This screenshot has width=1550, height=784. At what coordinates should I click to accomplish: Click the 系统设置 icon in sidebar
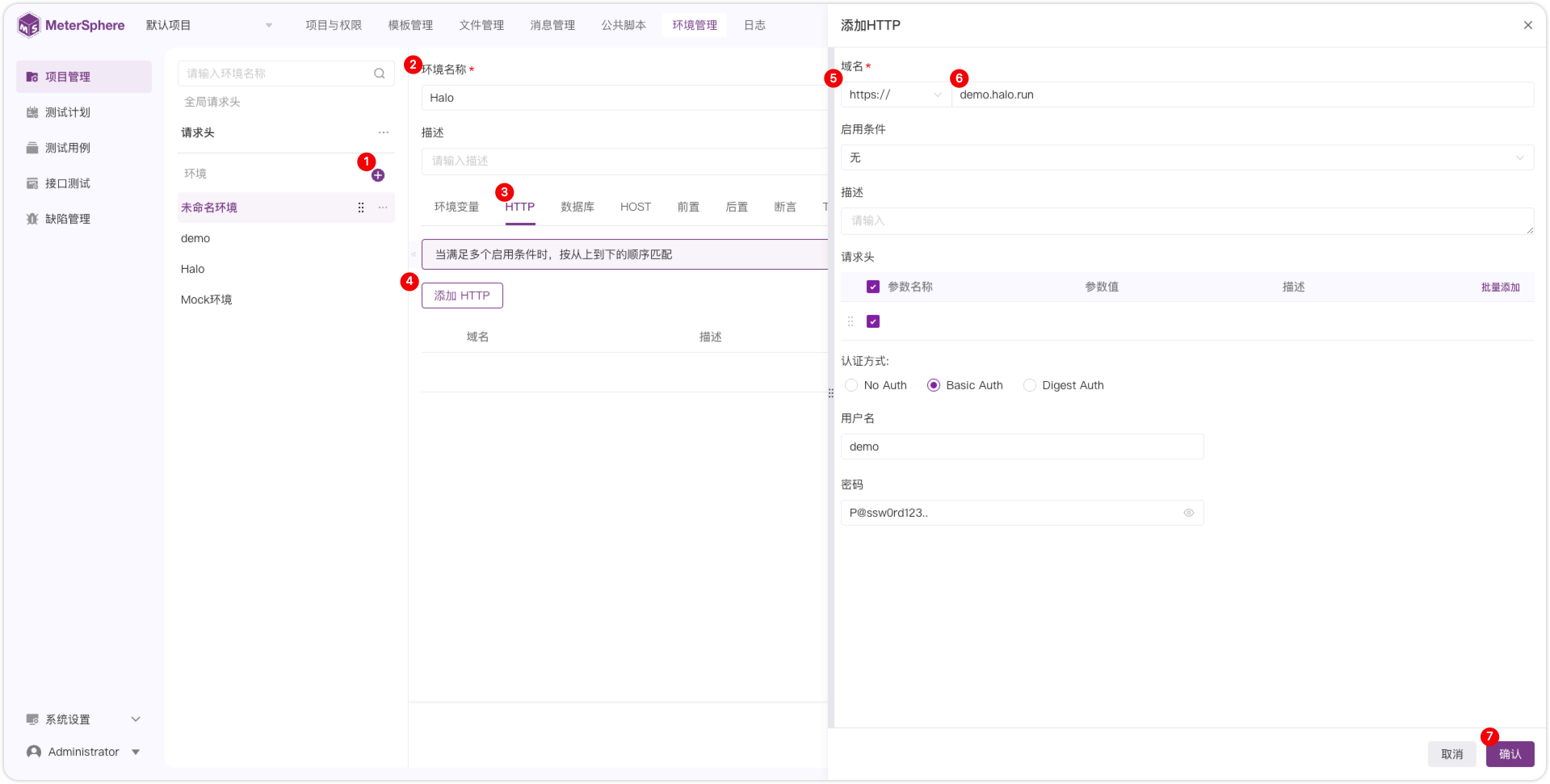[32, 719]
